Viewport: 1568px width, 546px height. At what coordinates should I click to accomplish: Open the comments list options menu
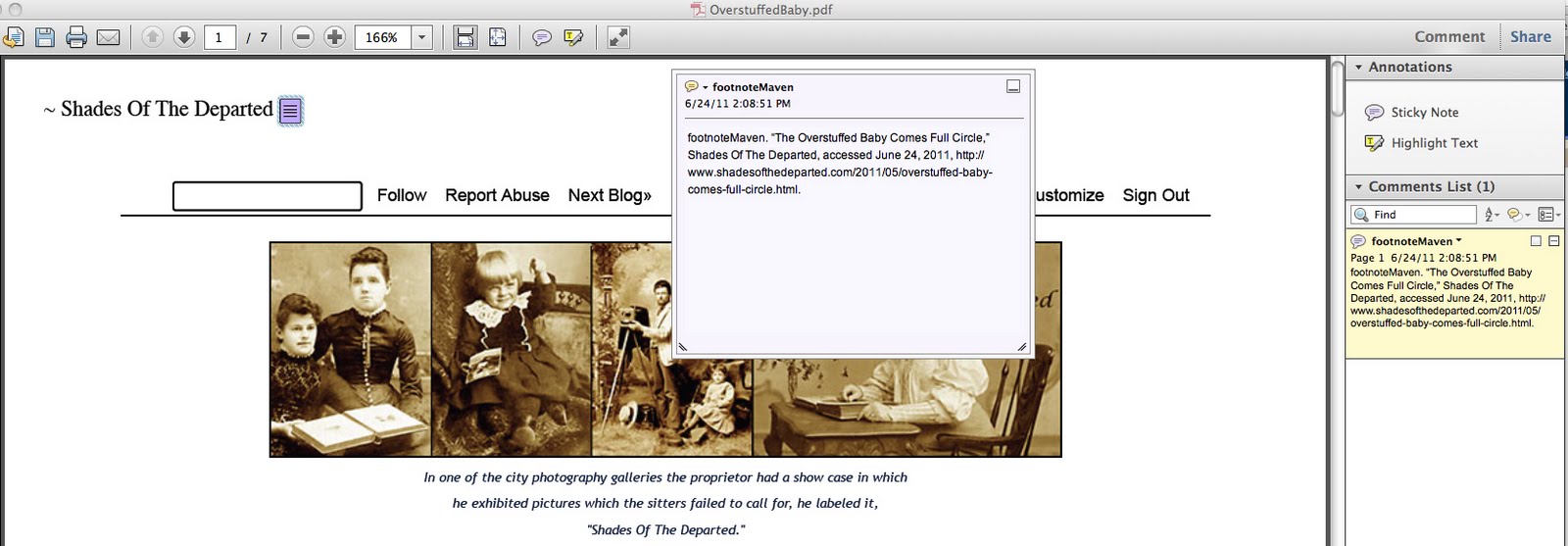pos(1548,215)
